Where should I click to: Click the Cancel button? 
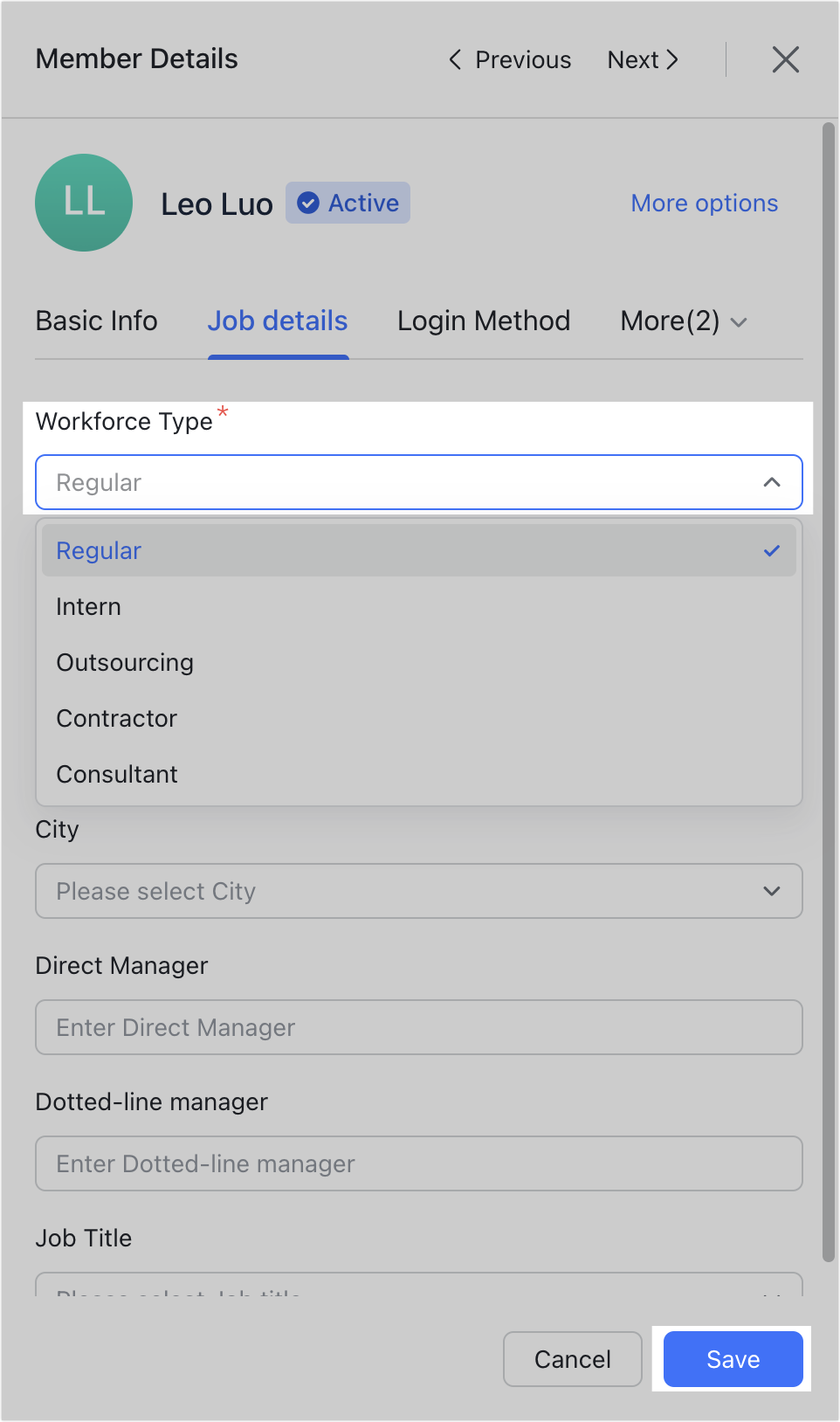573,1359
